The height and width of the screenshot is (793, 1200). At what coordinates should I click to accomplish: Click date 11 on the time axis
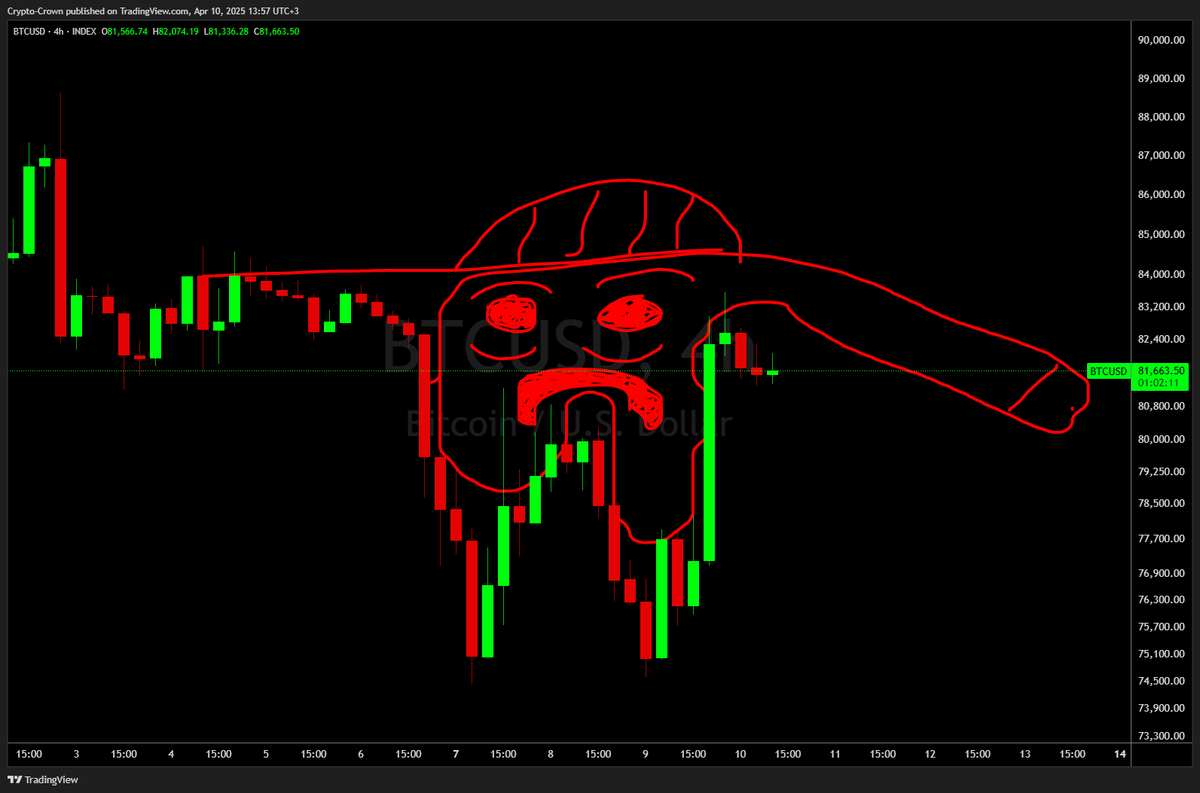pos(835,754)
